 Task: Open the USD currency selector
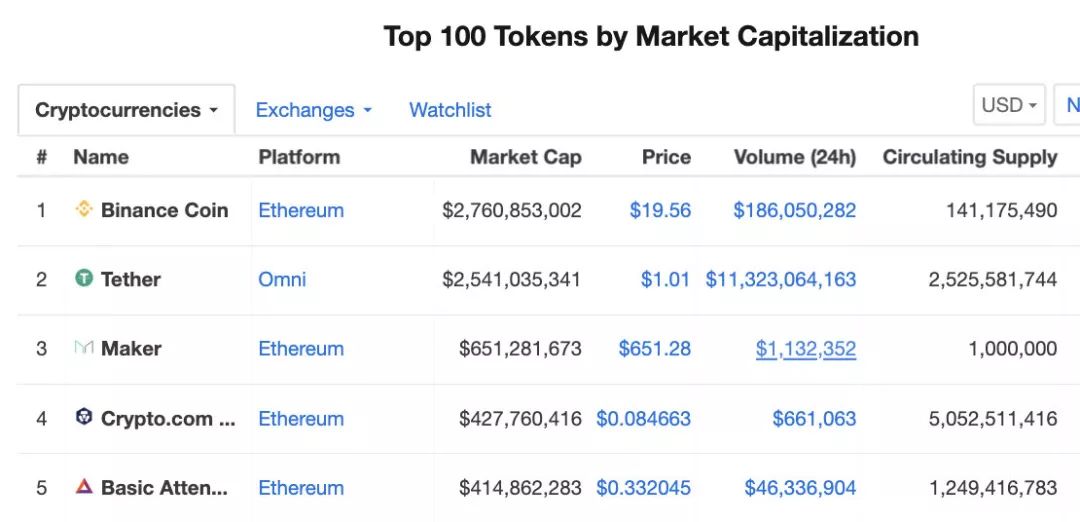pos(1009,105)
